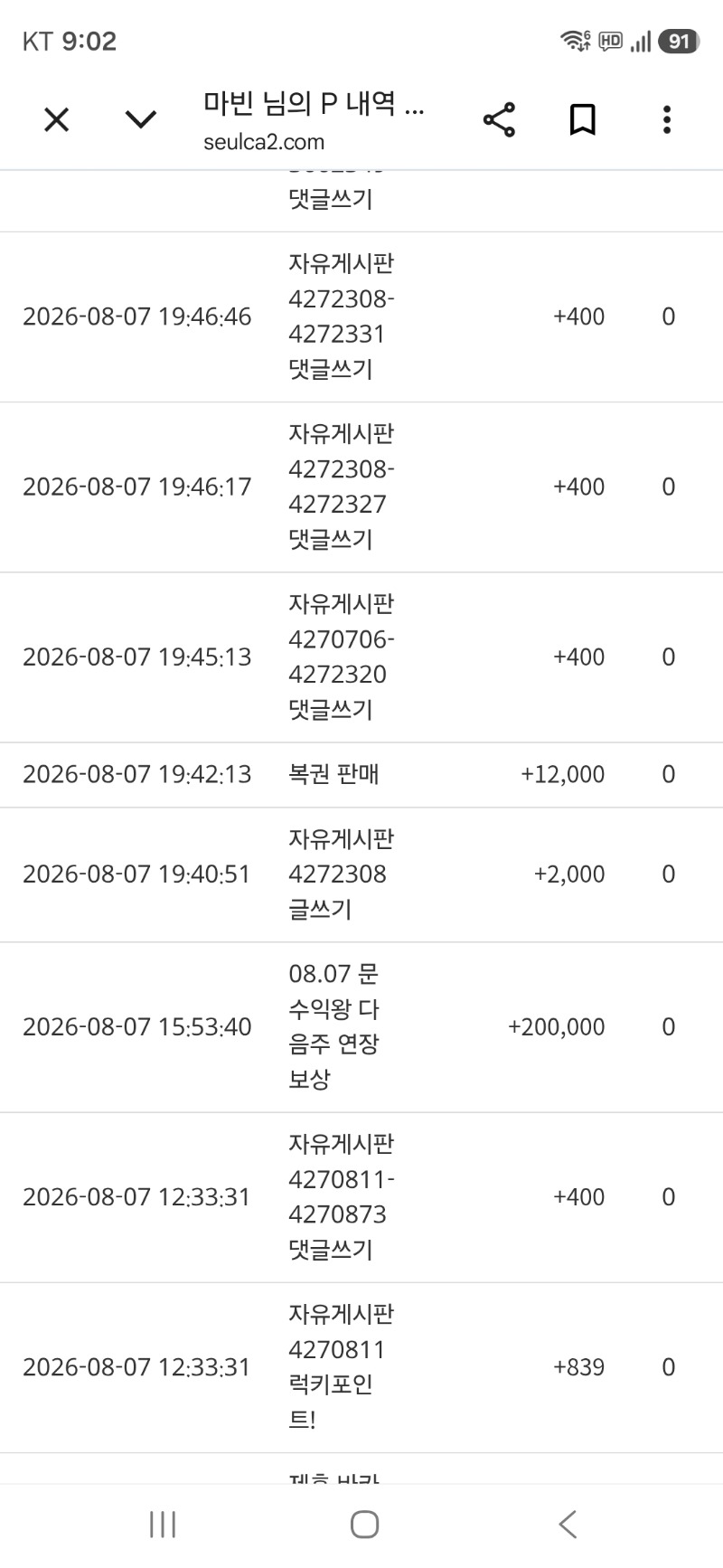This screenshot has width=723, height=1568.
Task: Tap the battery indicator showing 91
Action: click(x=679, y=41)
